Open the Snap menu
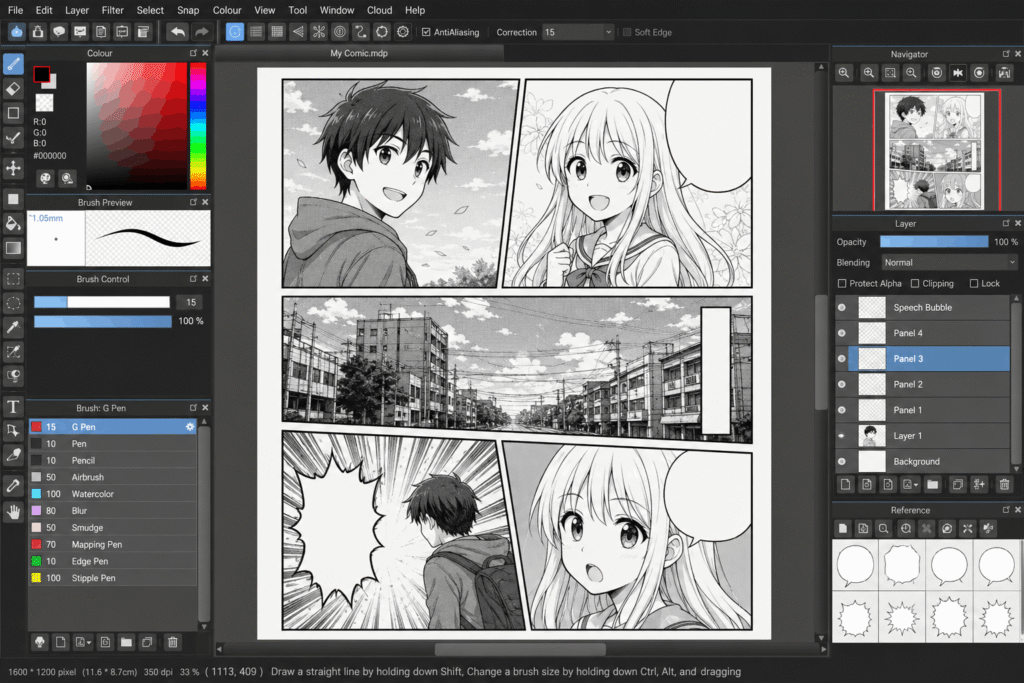The width and height of the screenshot is (1024, 683). [188, 10]
